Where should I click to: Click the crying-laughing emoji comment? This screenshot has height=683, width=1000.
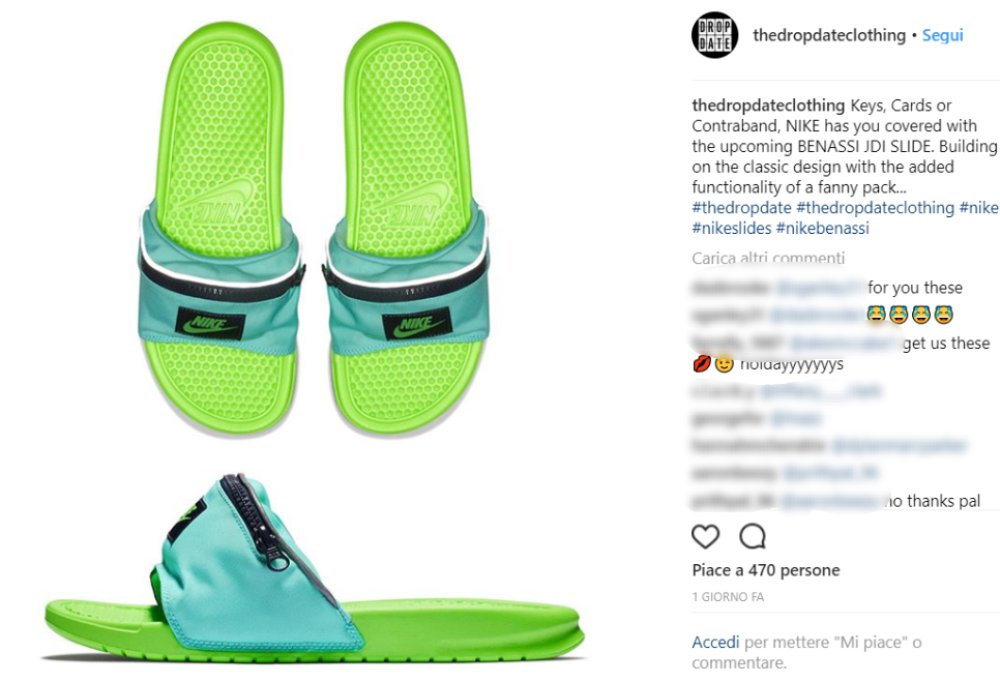pyautogui.click(x=823, y=314)
